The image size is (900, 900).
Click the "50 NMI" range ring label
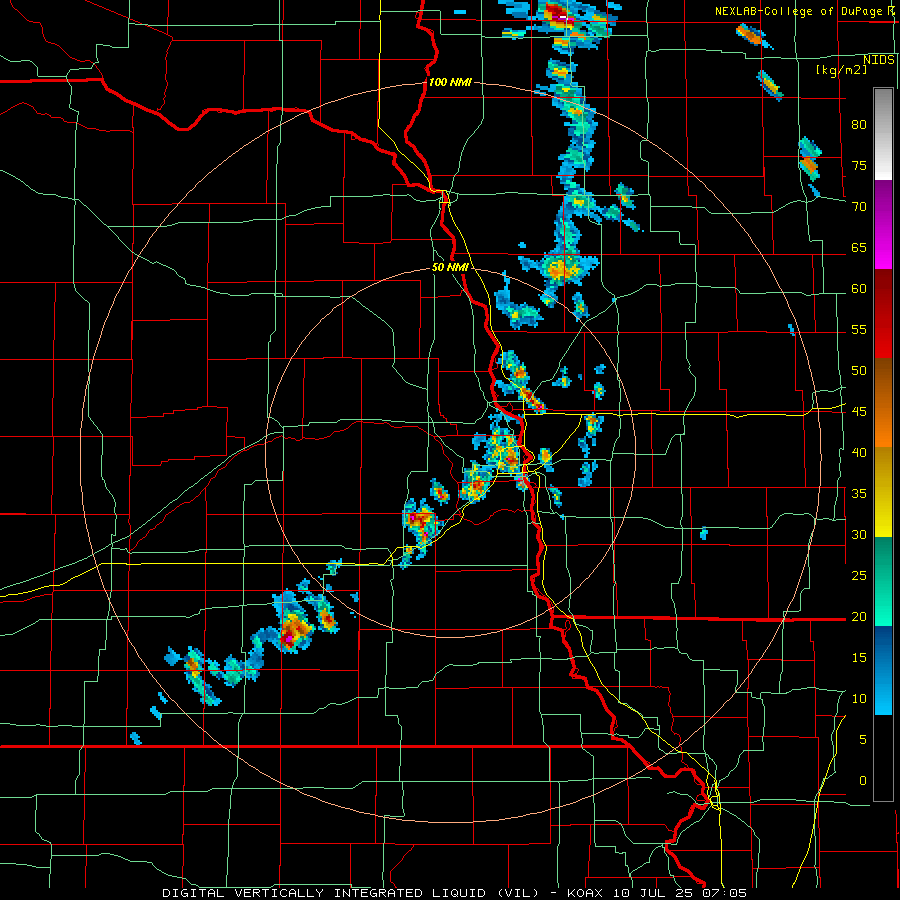tap(450, 267)
